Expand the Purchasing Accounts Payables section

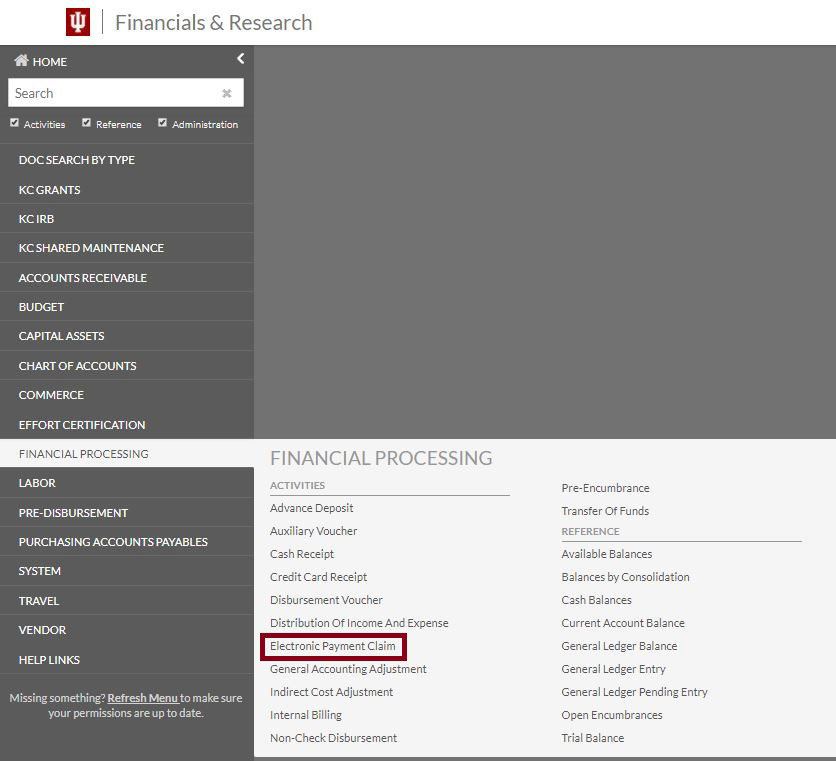click(x=113, y=541)
